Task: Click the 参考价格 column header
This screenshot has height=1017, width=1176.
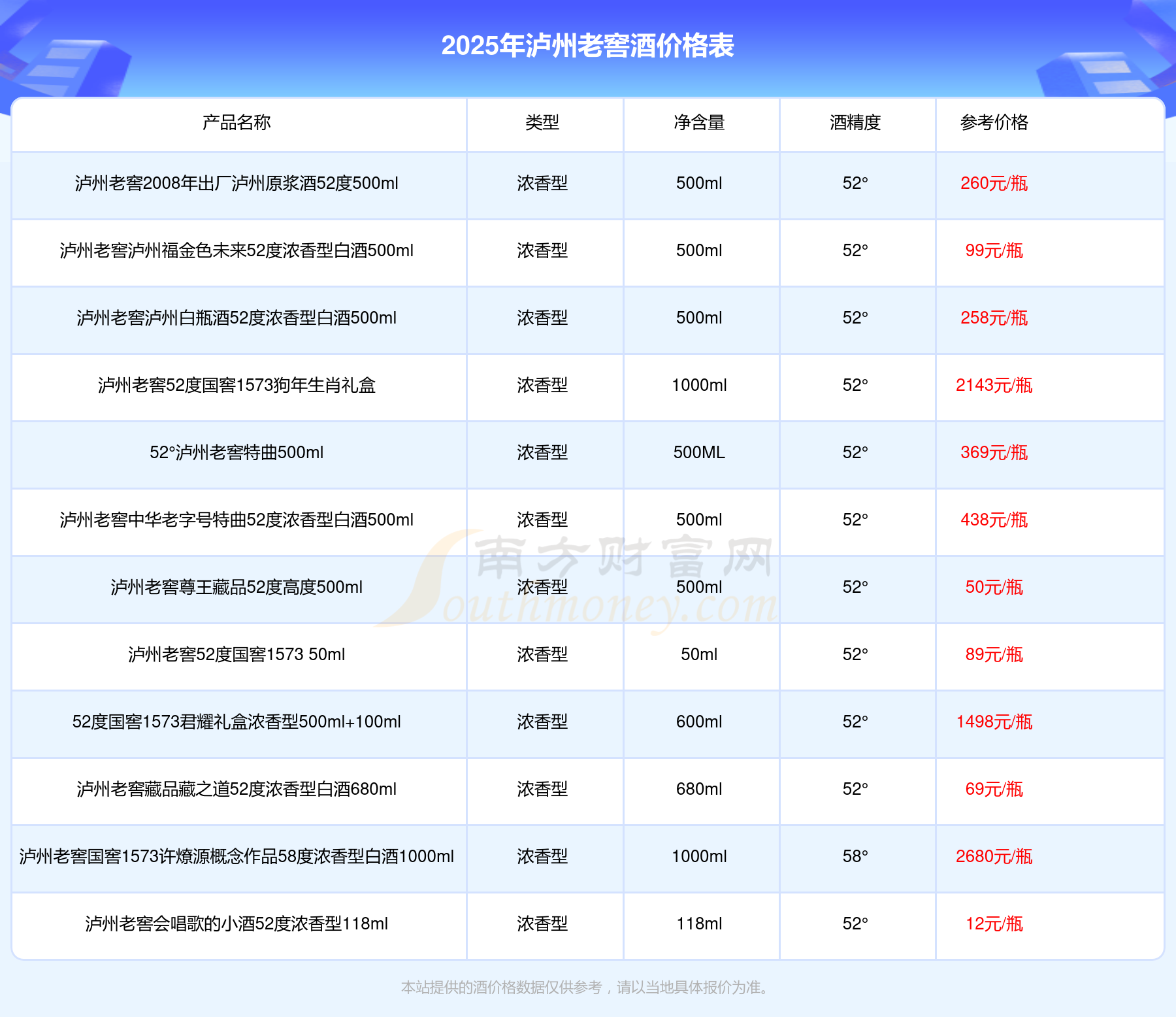Action: [994, 122]
